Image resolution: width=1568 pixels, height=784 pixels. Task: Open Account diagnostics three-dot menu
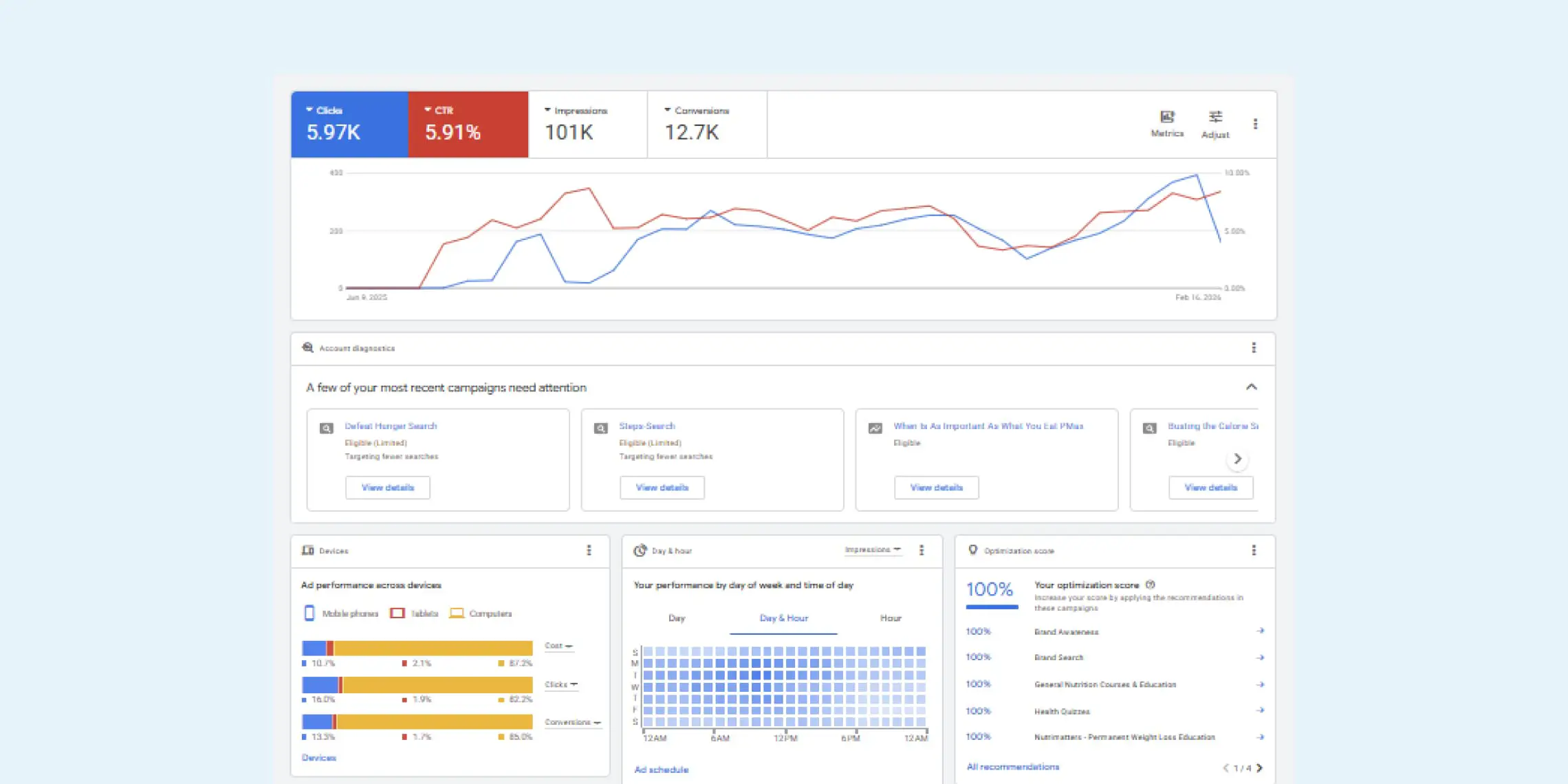pos(1253,348)
